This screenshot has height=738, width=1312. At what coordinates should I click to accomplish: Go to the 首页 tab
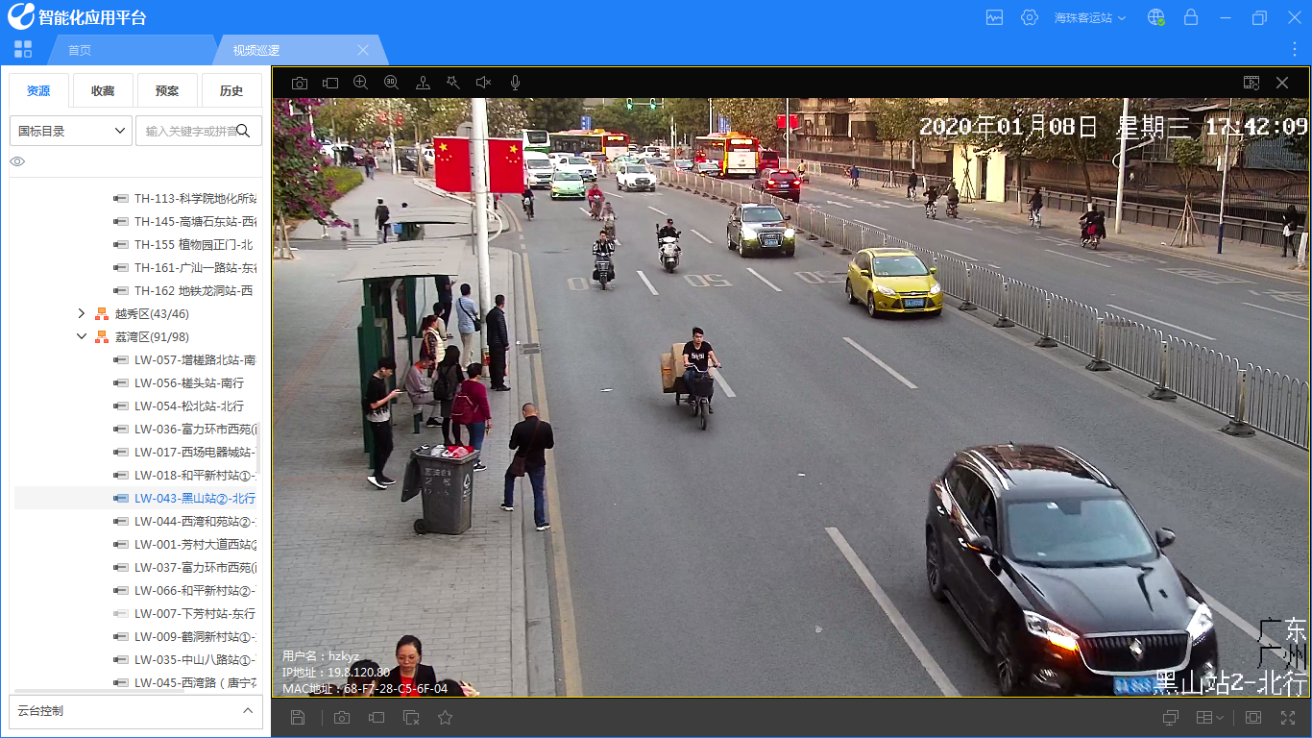coord(80,50)
